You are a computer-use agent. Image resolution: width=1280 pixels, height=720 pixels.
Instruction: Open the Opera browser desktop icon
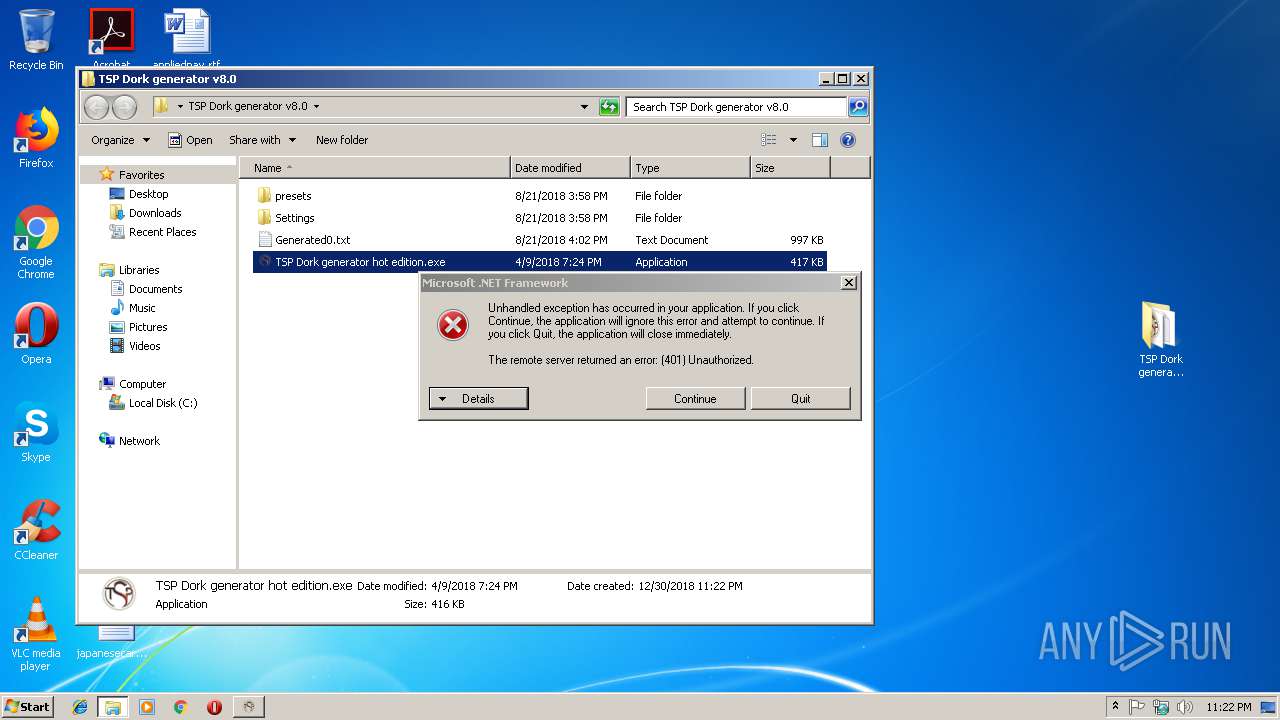[36, 334]
